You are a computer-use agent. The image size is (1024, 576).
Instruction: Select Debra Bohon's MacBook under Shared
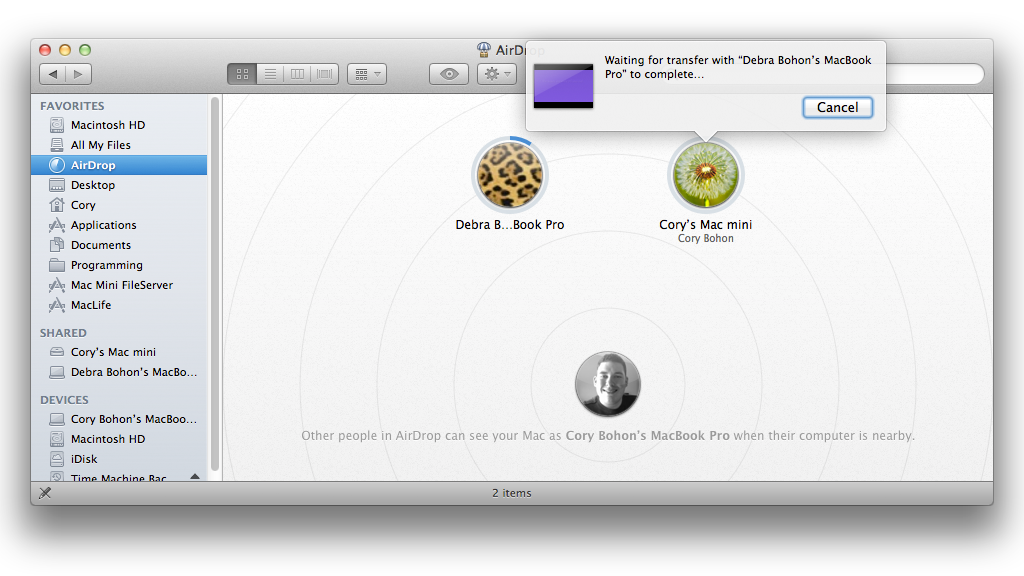tap(119, 372)
